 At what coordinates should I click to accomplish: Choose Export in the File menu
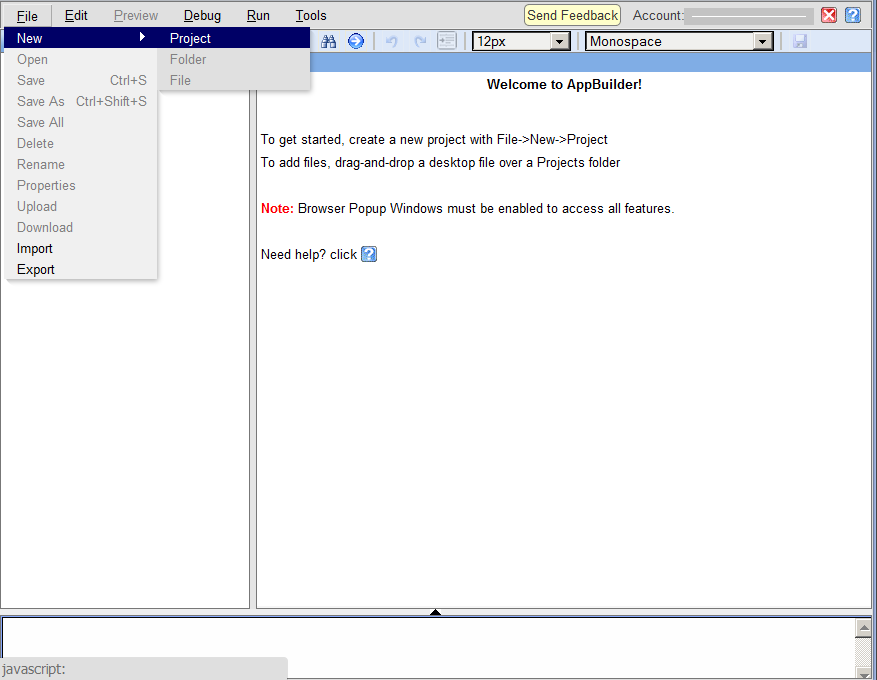pos(36,269)
